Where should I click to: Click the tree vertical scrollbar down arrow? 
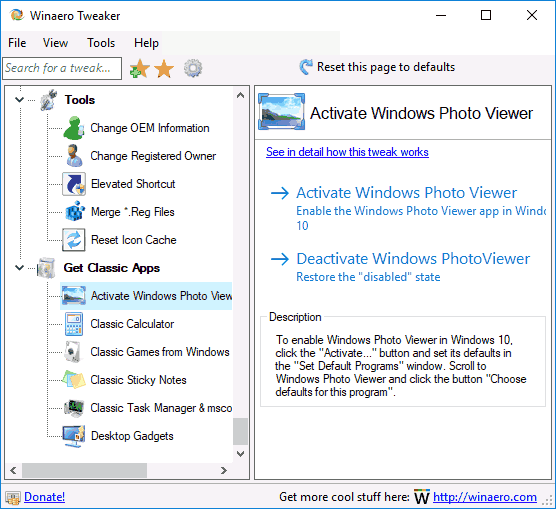(x=240, y=454)
